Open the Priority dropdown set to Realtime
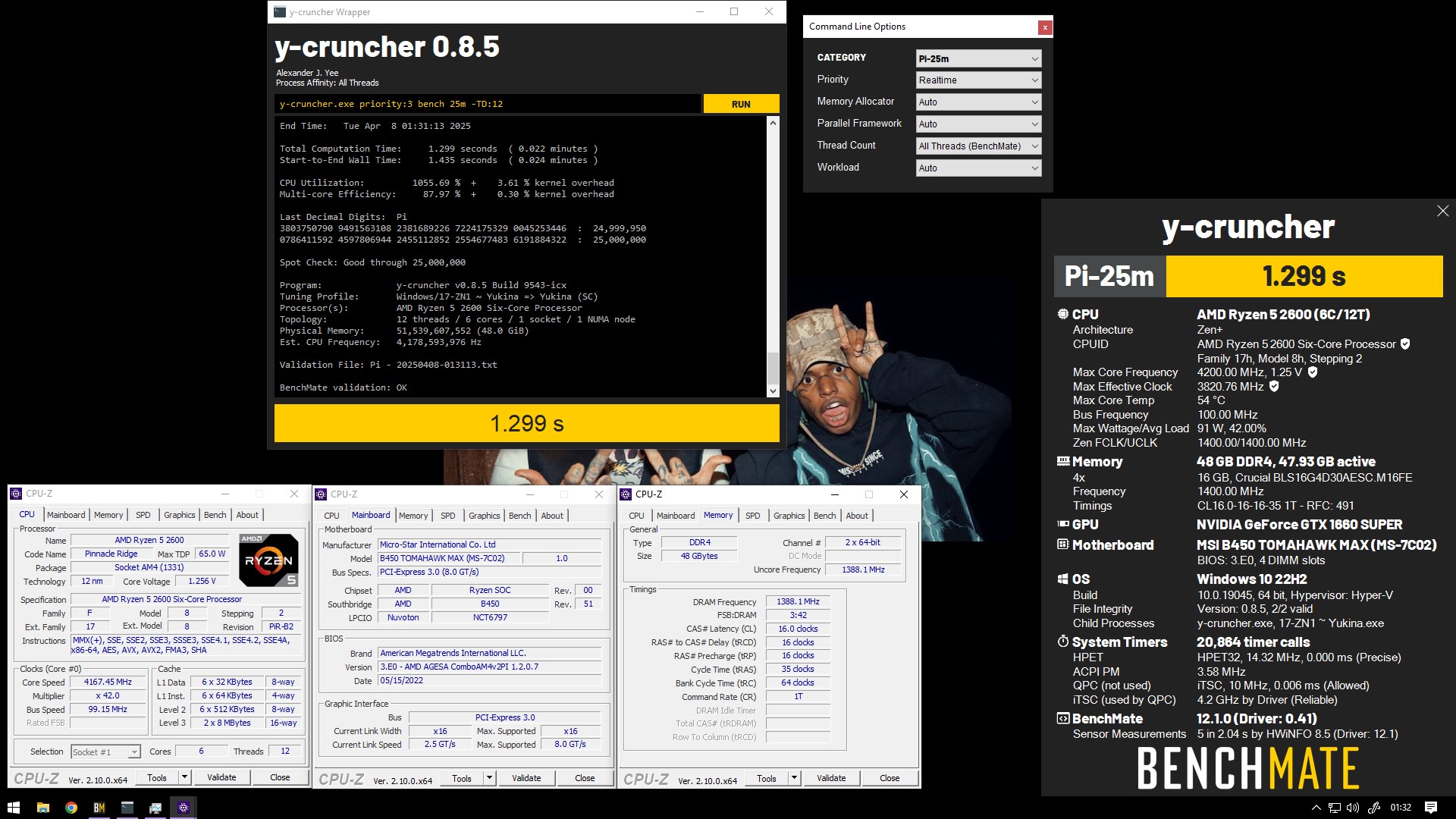This screenshot has height=819, width=1456. tap(978, 80)
